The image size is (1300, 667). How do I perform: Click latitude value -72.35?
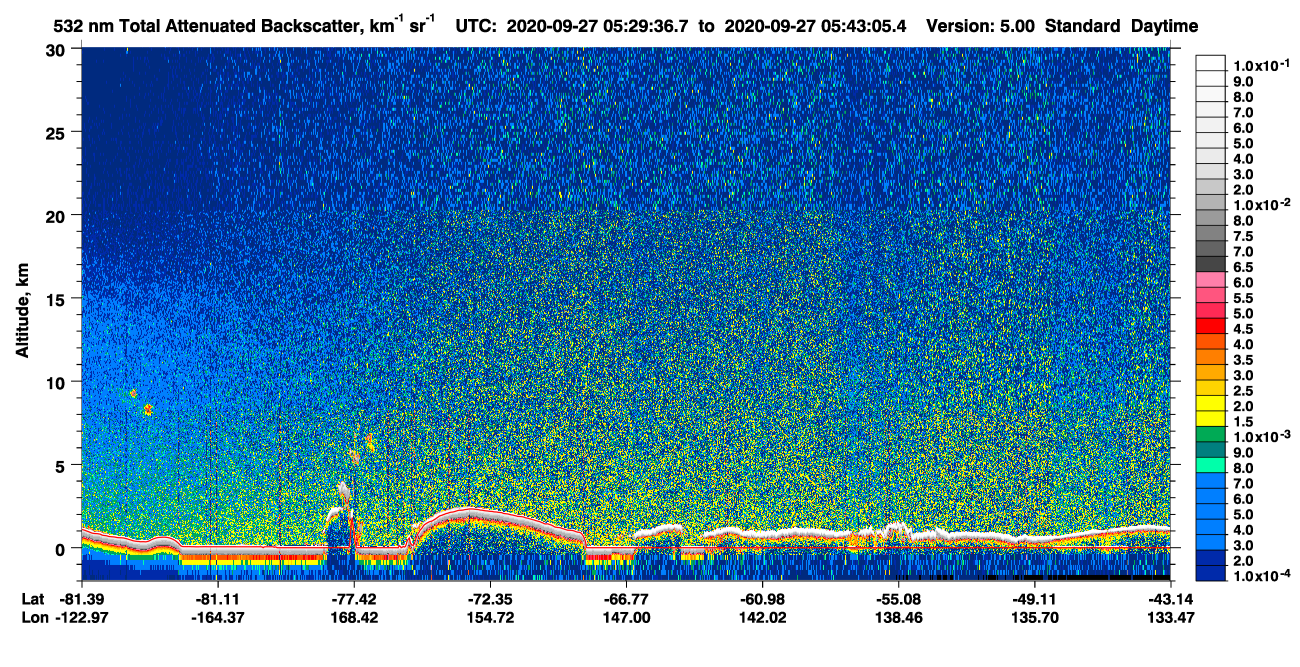tap(489, 598)
